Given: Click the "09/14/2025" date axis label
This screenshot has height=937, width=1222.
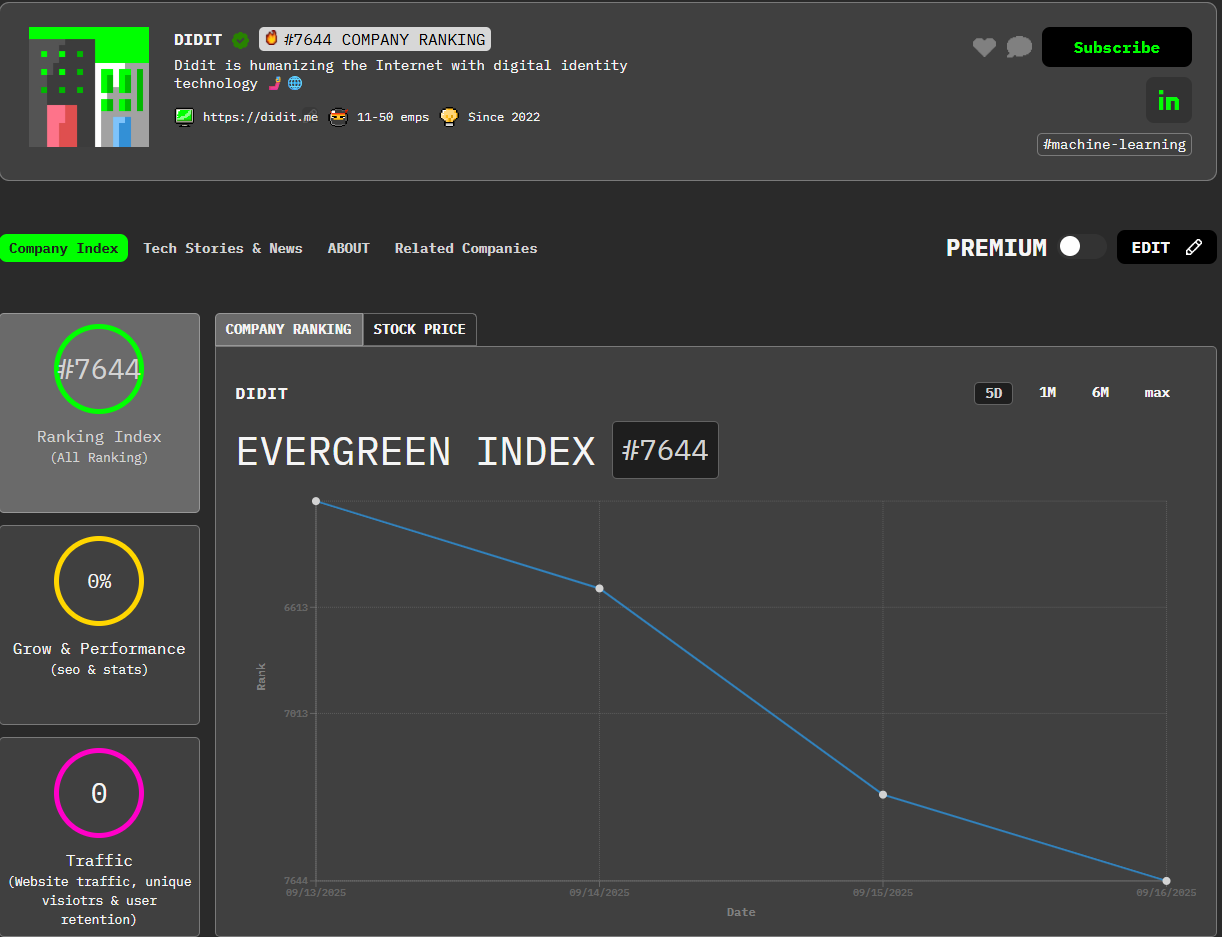Looking at the screenshot, I should [x=600, y=893].
